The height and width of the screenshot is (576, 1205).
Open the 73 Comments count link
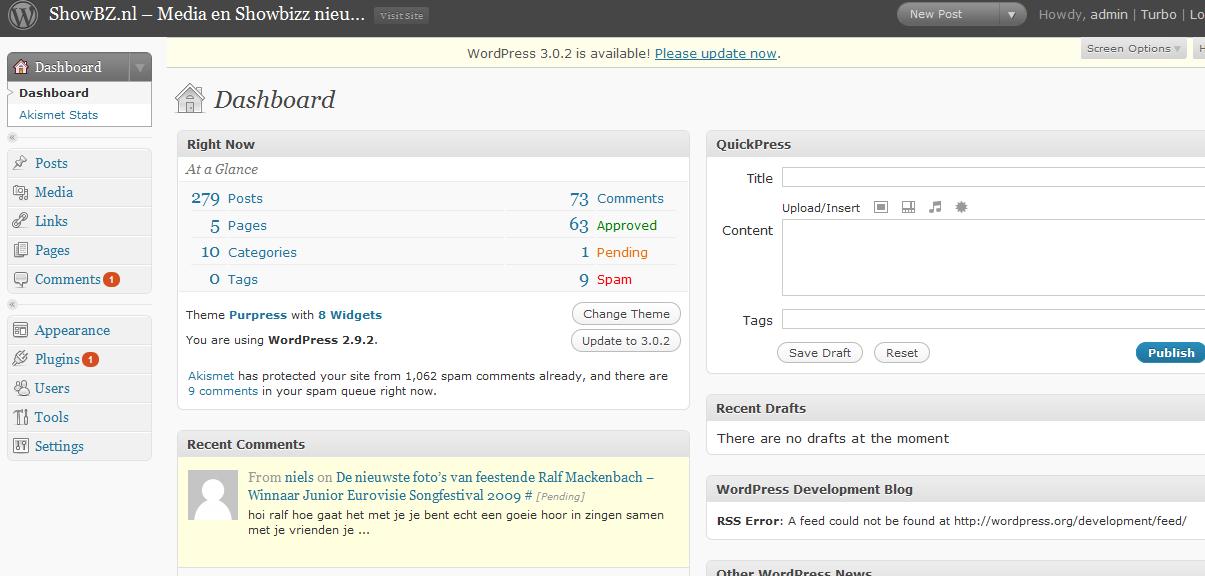(616, 198)
